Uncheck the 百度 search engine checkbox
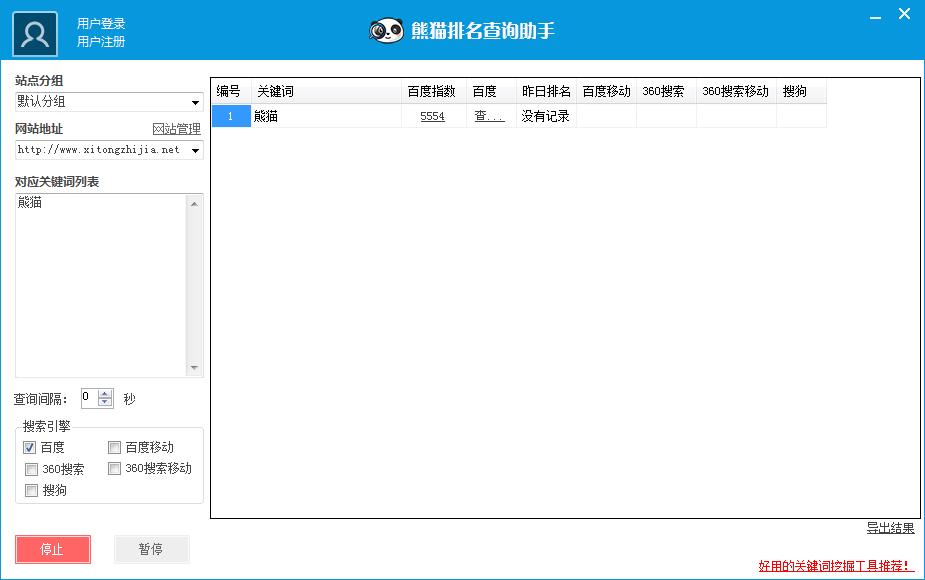The image size is (925, 580). (29, 447)
